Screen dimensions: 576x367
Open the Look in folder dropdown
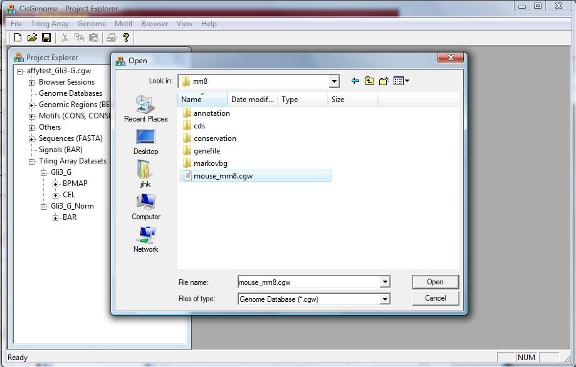point(334,81)
